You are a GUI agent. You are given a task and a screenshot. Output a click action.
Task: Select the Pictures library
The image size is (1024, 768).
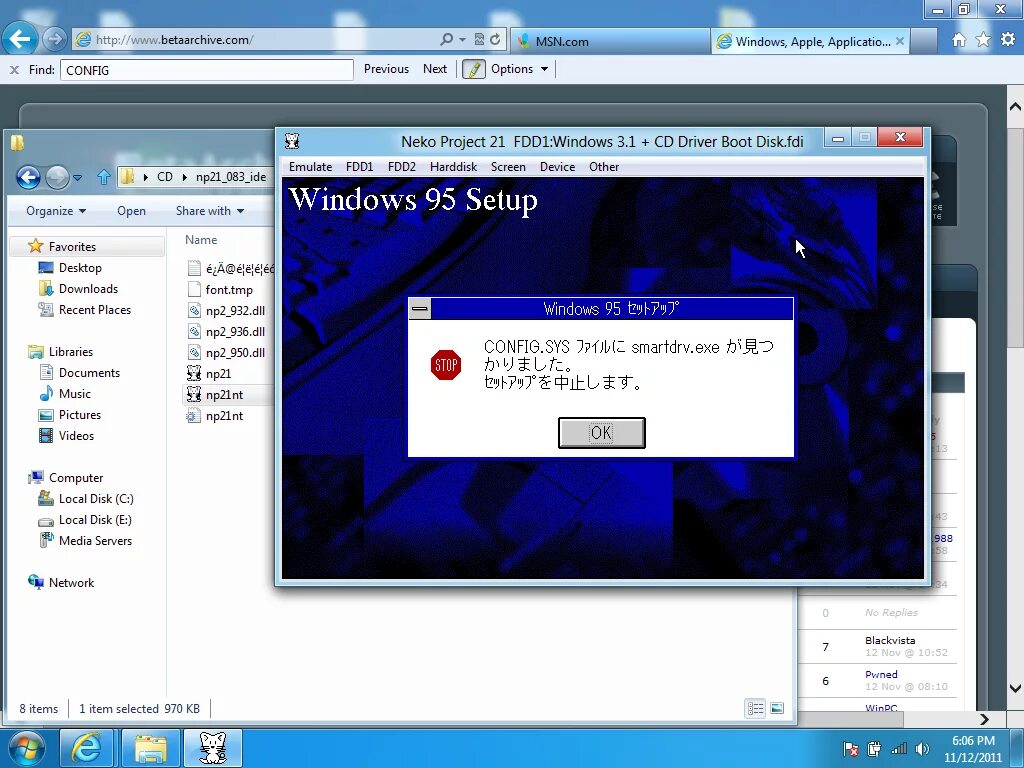[x=80, y=415]
